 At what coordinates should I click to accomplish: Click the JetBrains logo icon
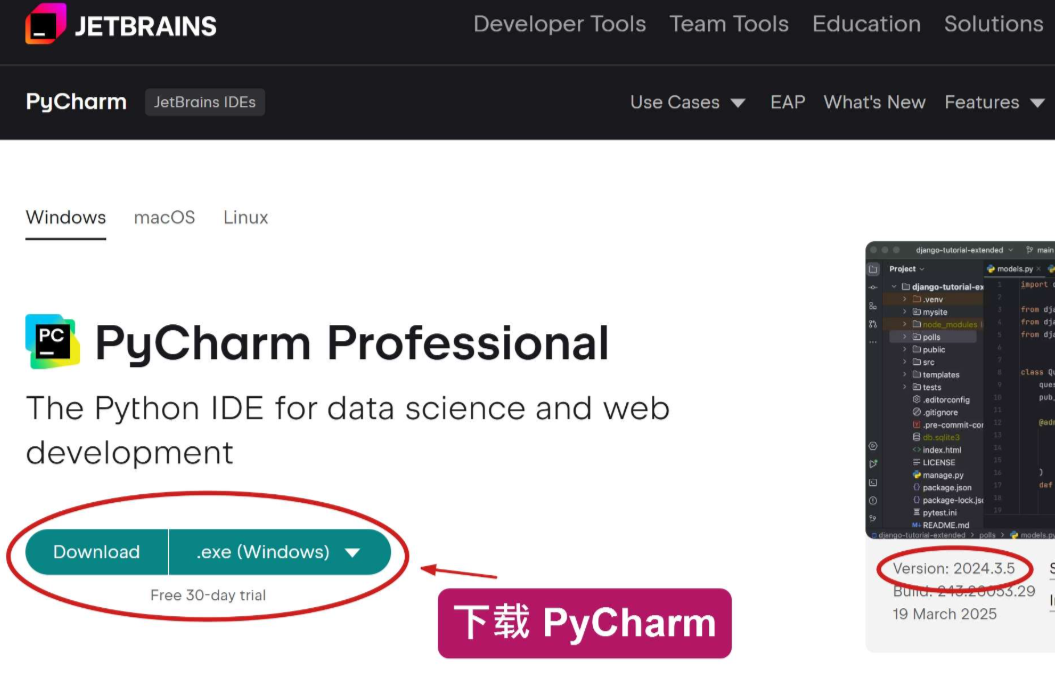click(45, 24)
